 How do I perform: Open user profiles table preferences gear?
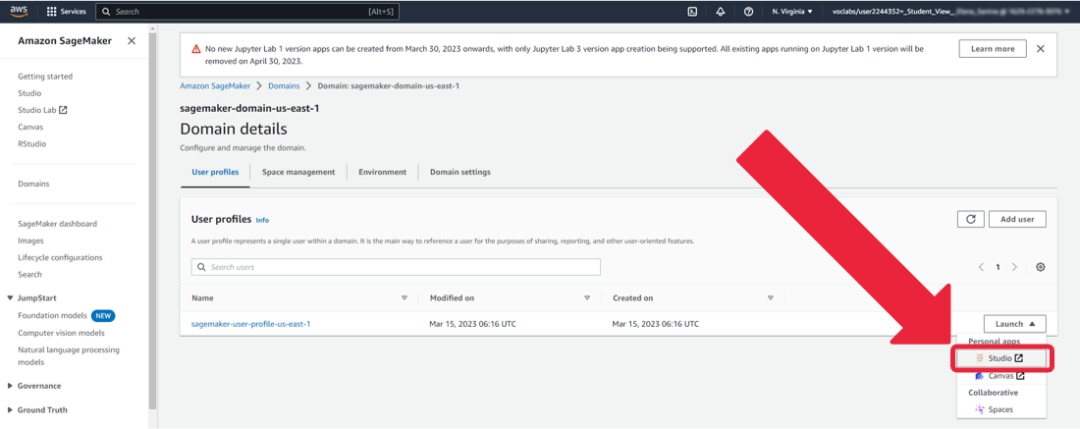click(1041, 267)
